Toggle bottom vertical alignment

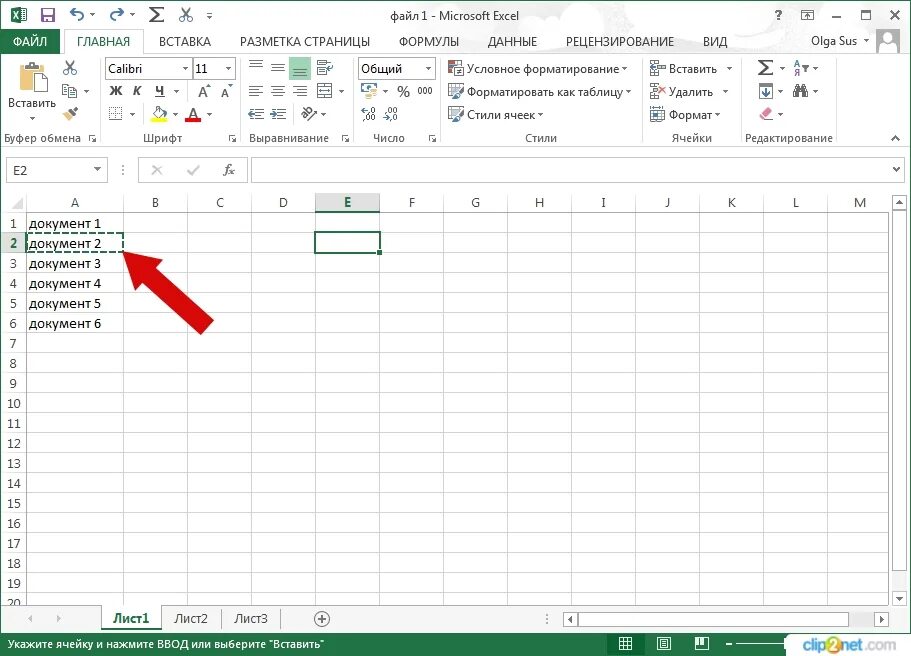300,69
